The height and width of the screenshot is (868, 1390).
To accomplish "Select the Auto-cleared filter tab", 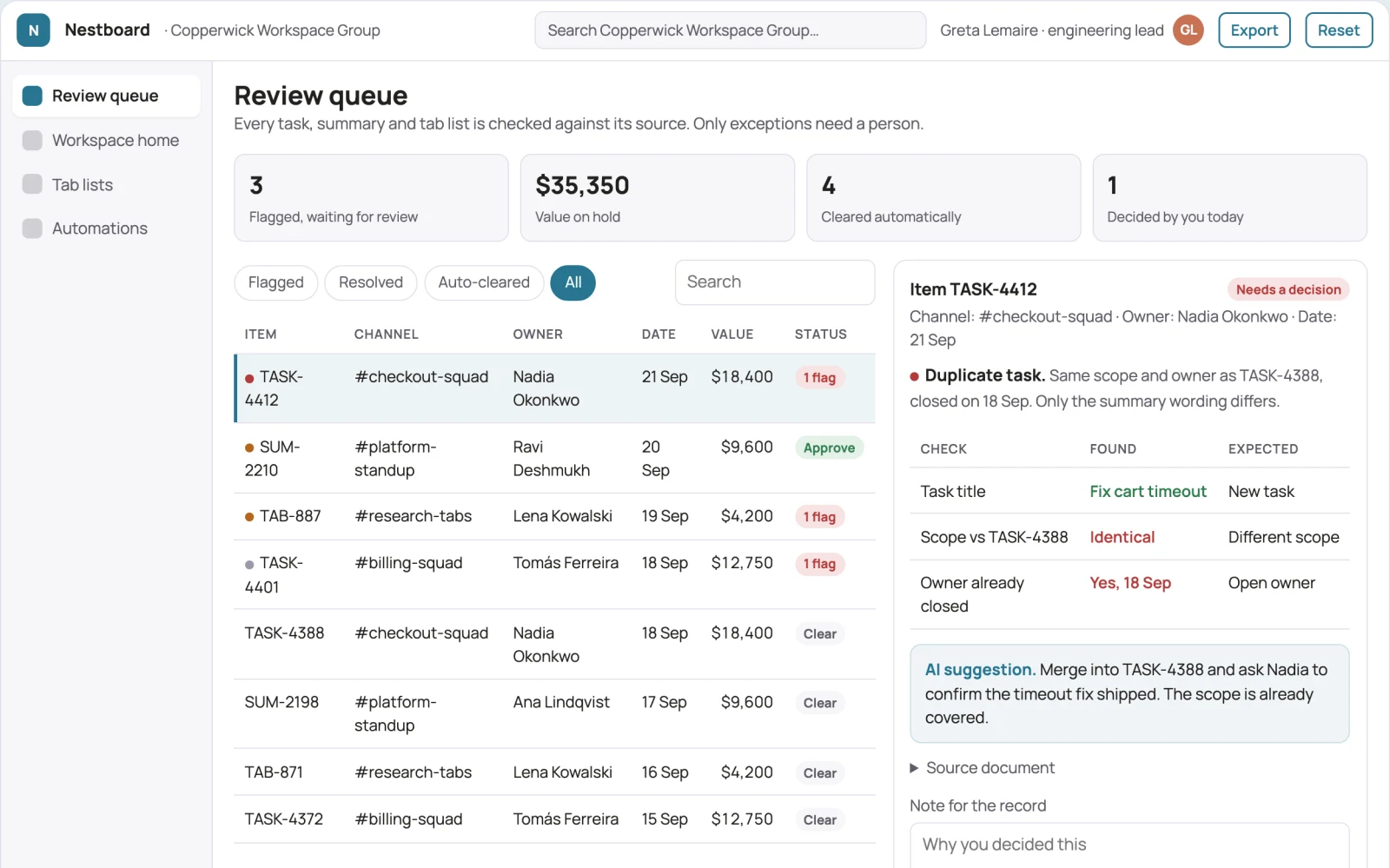I will pyautogui.click(x=484, y=282).
